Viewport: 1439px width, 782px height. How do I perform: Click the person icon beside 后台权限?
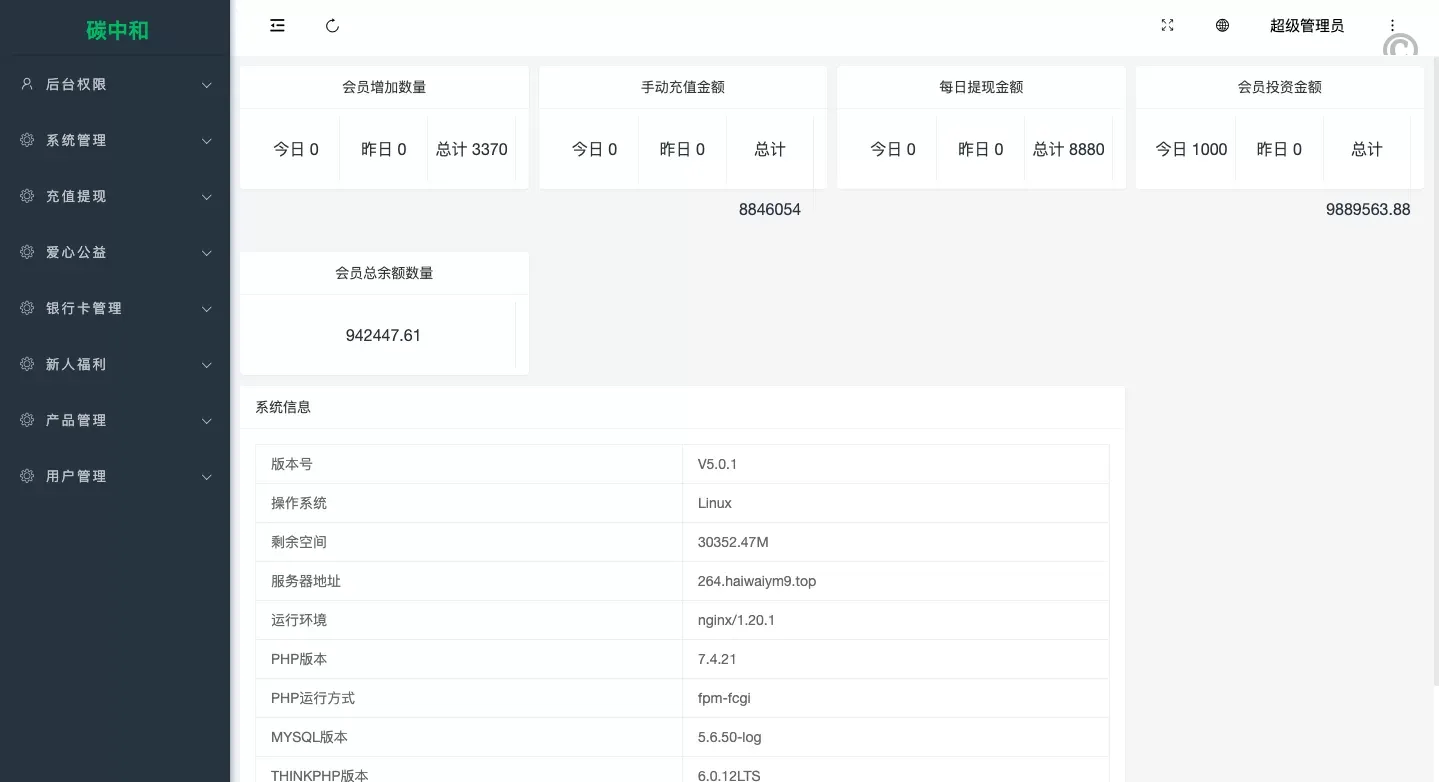27,85
